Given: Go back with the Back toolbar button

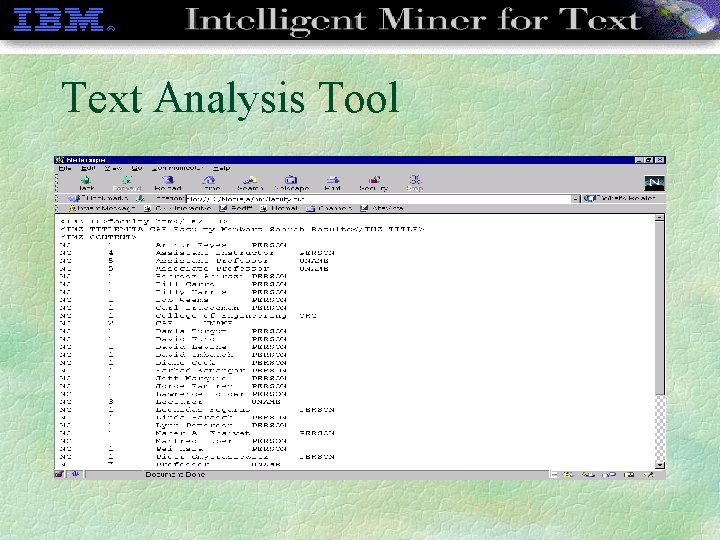Looking at the screenshot, I should 86,183.
